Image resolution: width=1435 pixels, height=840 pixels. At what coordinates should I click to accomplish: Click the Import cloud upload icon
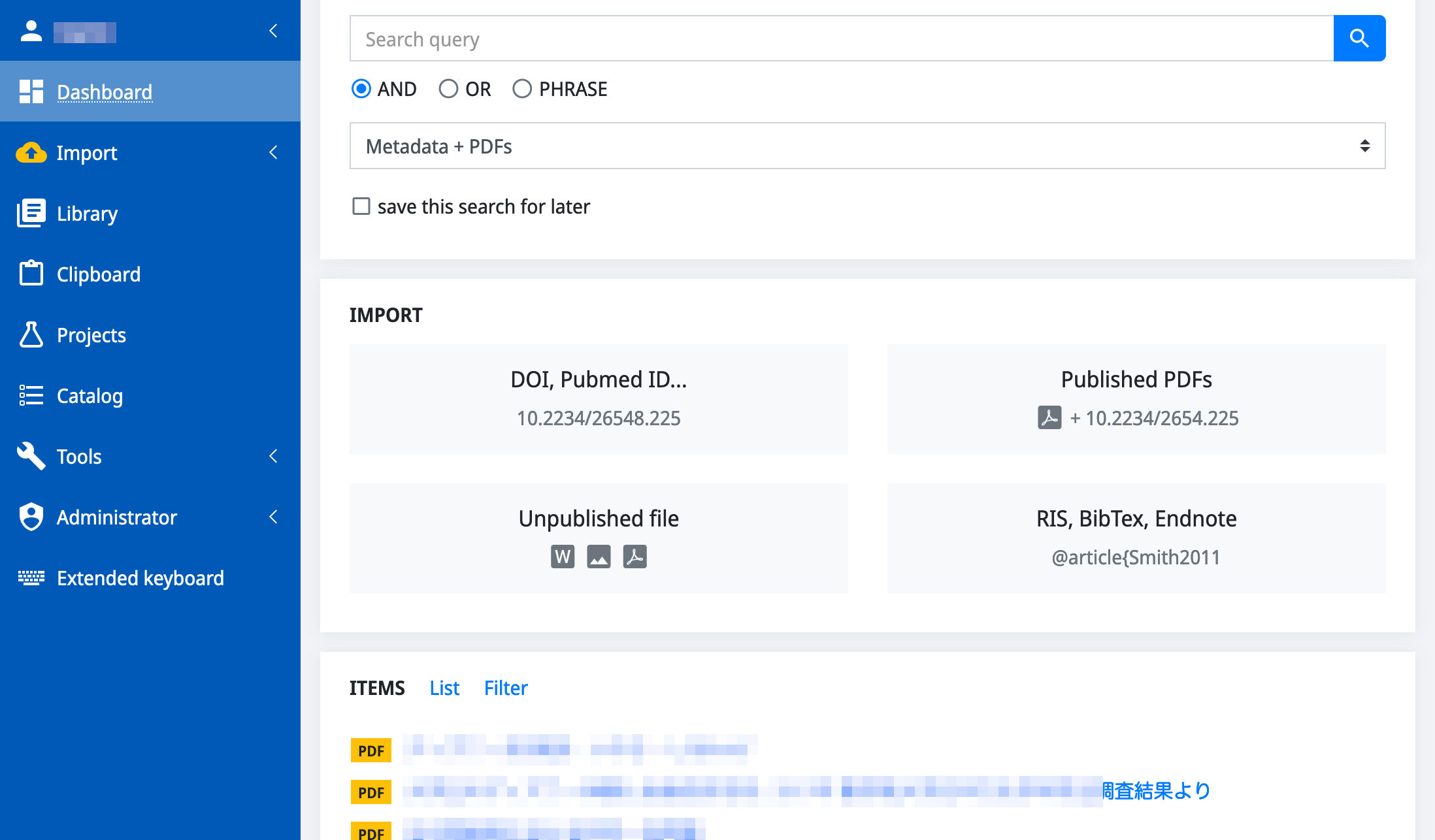pyautogui.click(x=31, y=153)
